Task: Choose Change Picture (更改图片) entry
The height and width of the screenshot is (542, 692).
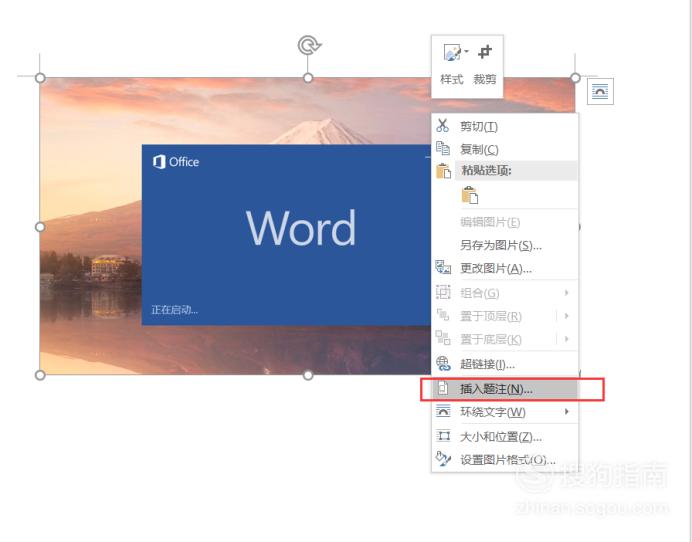Action: coord(504,268)
